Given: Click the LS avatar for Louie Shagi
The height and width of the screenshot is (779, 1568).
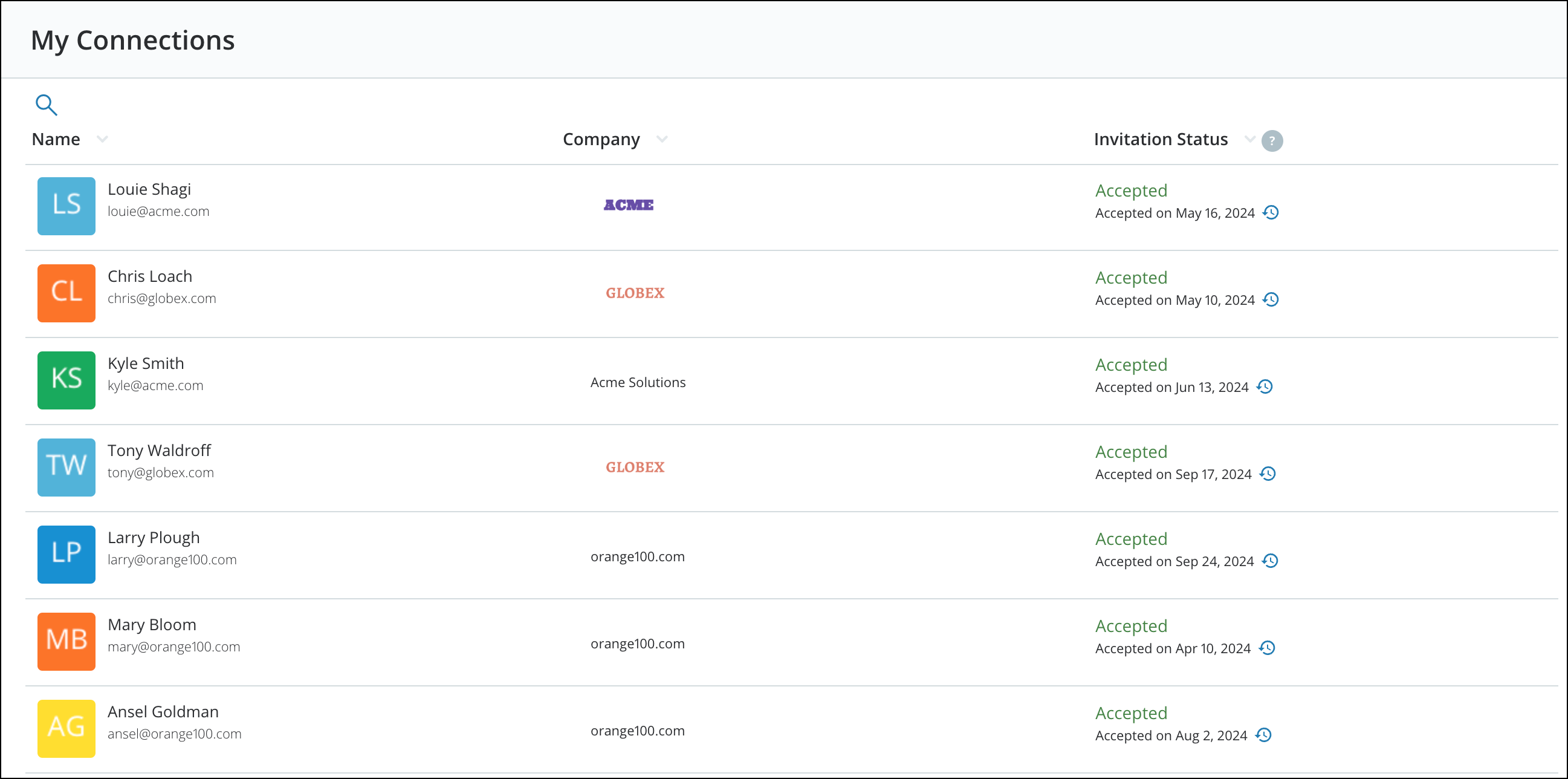Looking at the screenshot, I should point(66,206).
